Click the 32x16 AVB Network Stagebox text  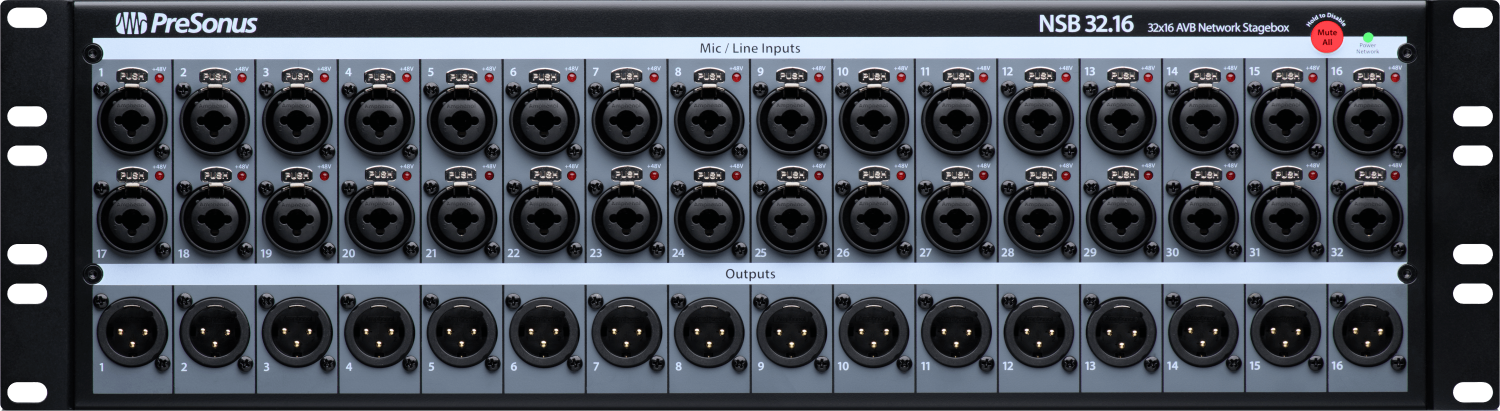[x=1218, y=27]
